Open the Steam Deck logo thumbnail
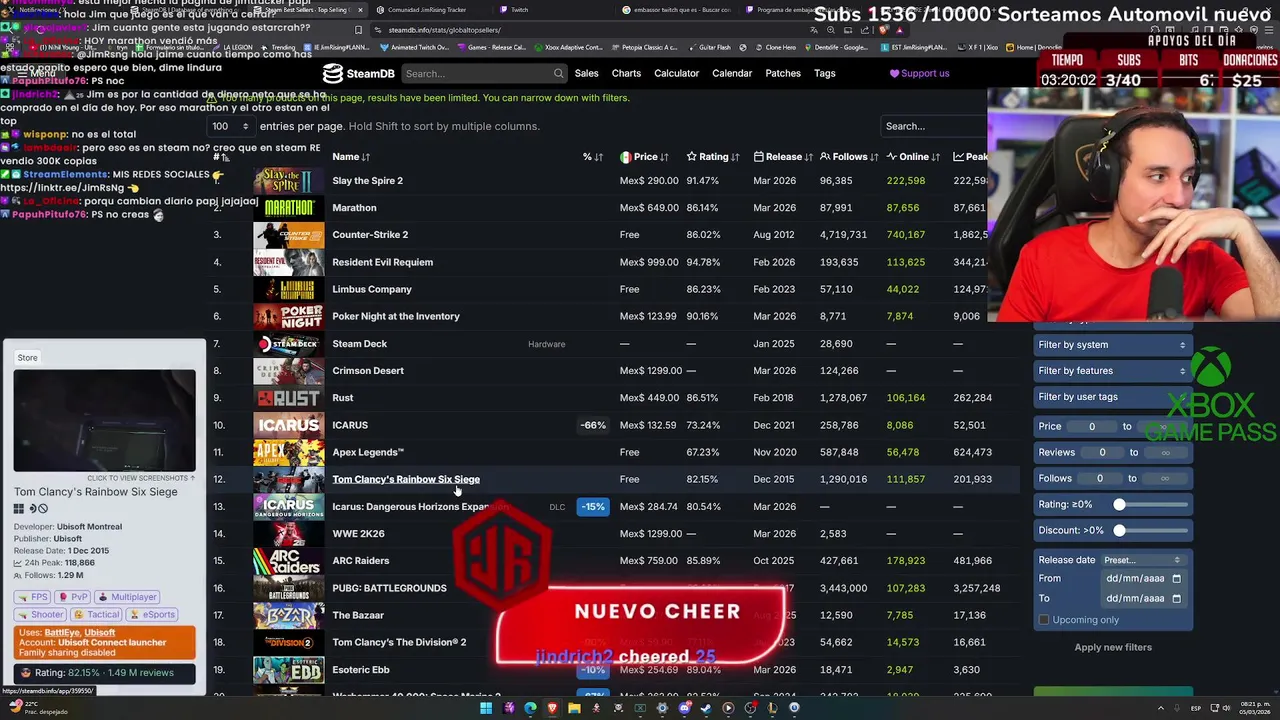1280x720 pixels. click(289, 344)
